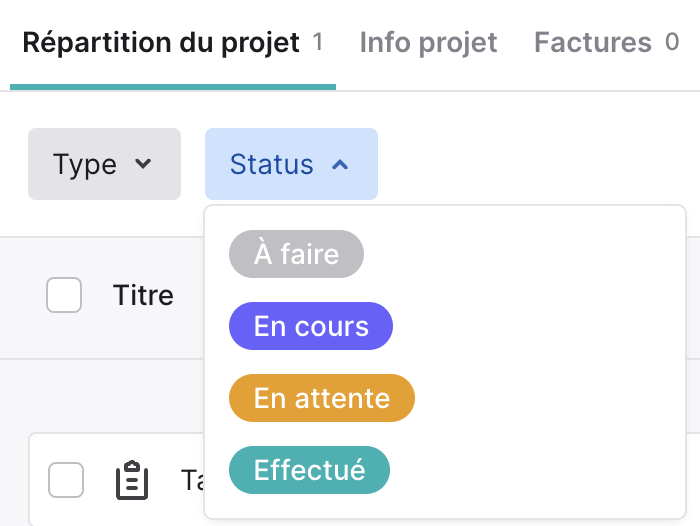Viewport: 700px width, 526px height.
Task: Click the Titre column header
Action: [x=143, y=295]
